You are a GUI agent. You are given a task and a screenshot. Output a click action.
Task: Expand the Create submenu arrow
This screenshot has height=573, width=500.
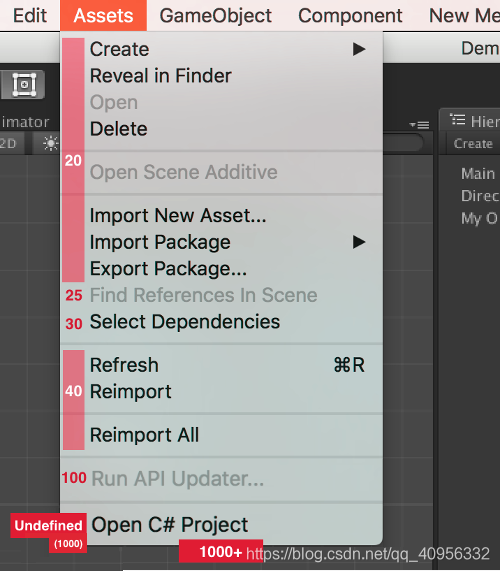click(359, 49)
